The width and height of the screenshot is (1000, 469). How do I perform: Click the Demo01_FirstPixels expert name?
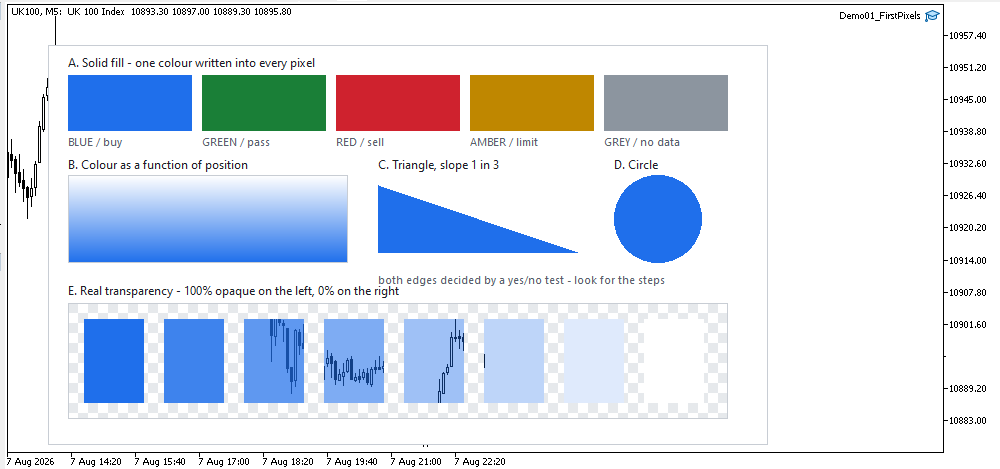pos(880,16)
